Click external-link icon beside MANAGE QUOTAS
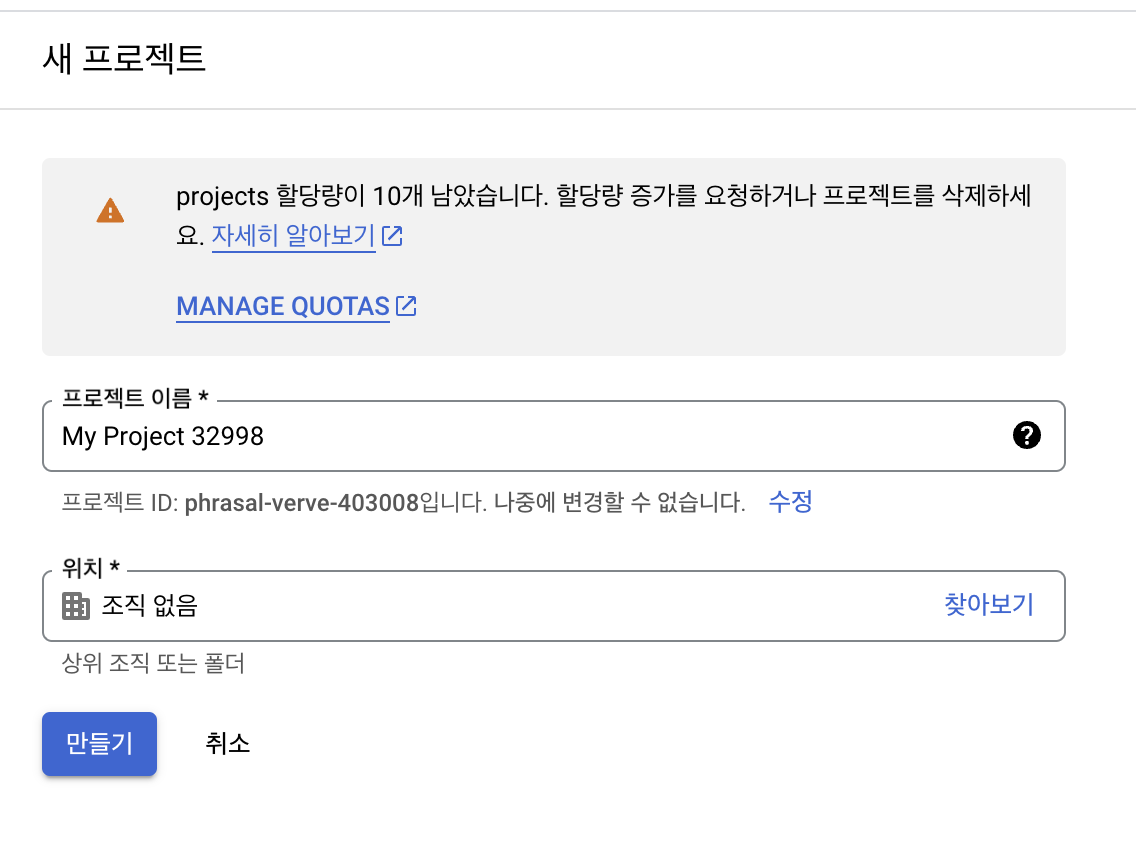The width and height of the screenshot is (1136, 856). [x=406, y=306]
